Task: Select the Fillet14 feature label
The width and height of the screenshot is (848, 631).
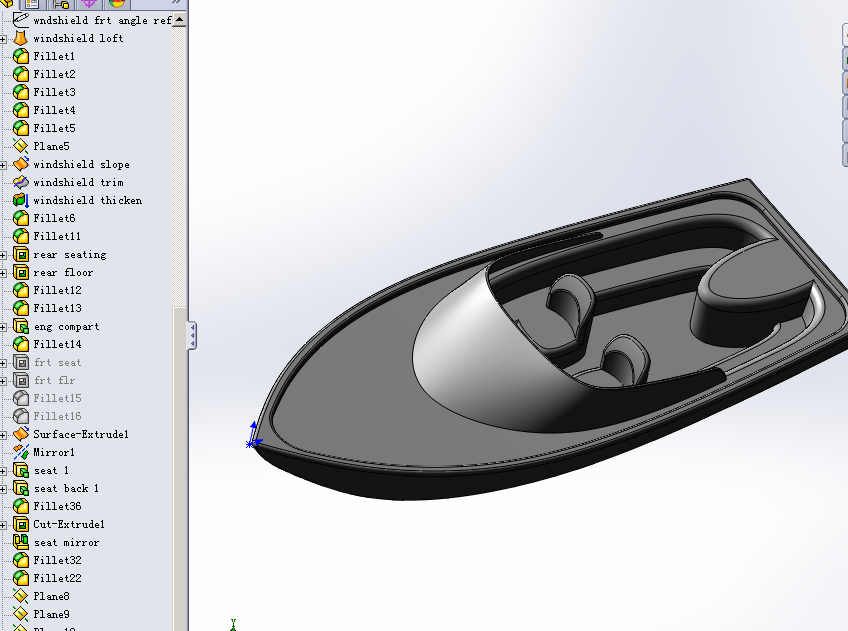Action: point(57,344)
